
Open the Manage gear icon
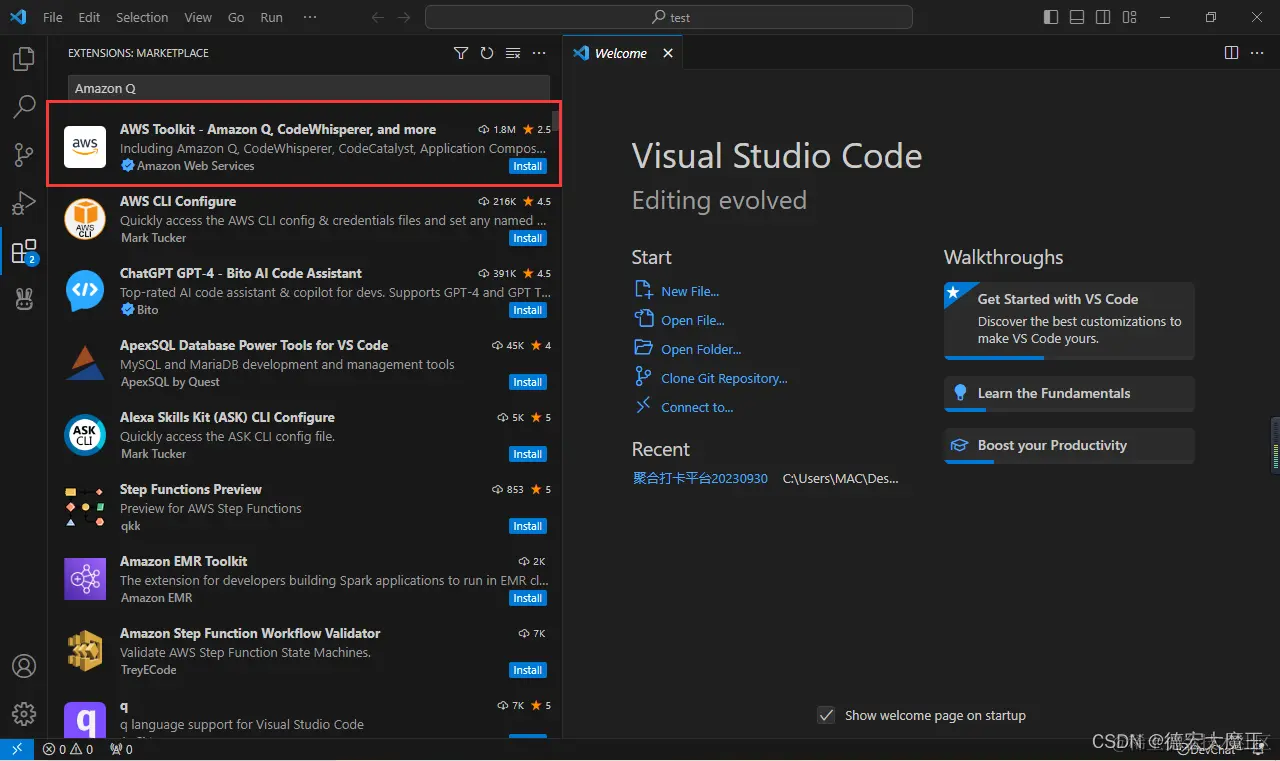[x=24, y=713]
